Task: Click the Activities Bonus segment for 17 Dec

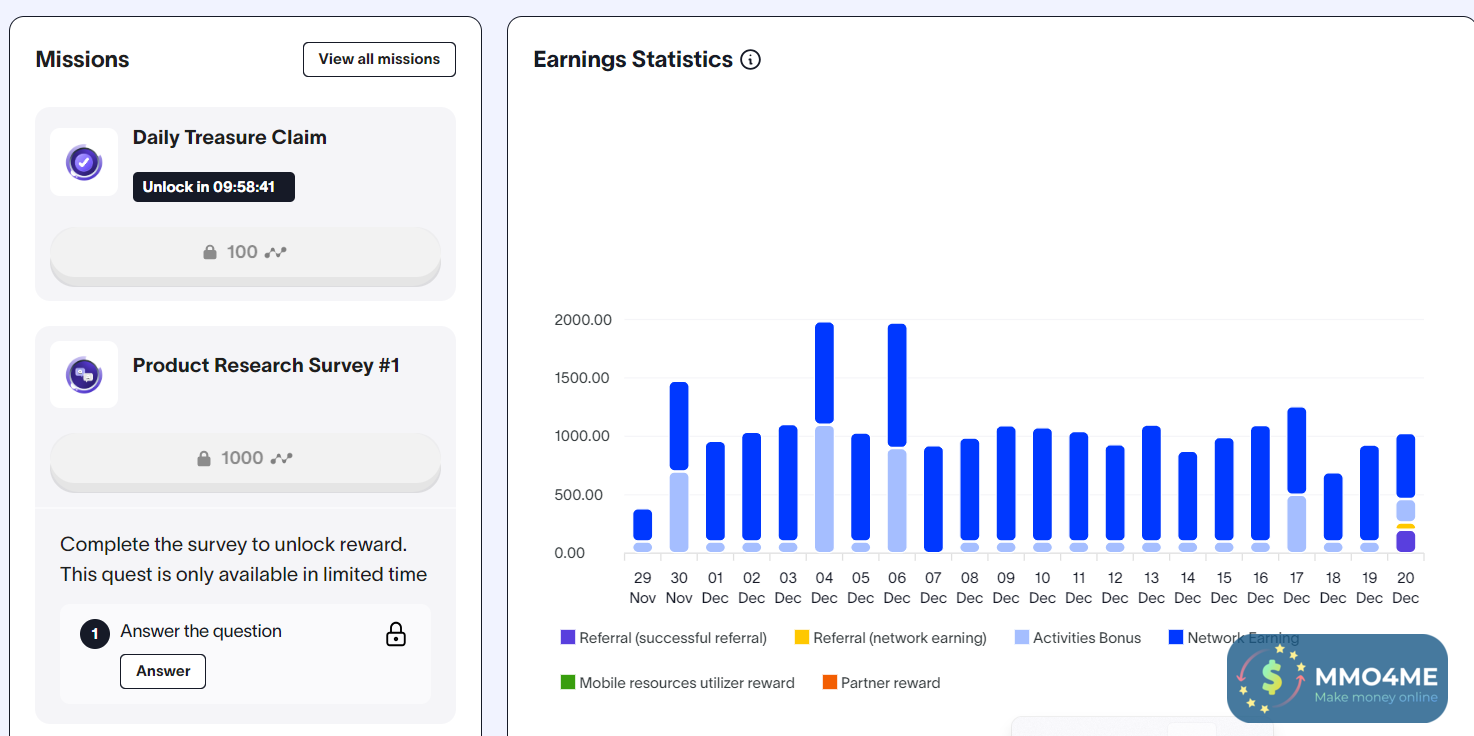Action: point(1297,524)
